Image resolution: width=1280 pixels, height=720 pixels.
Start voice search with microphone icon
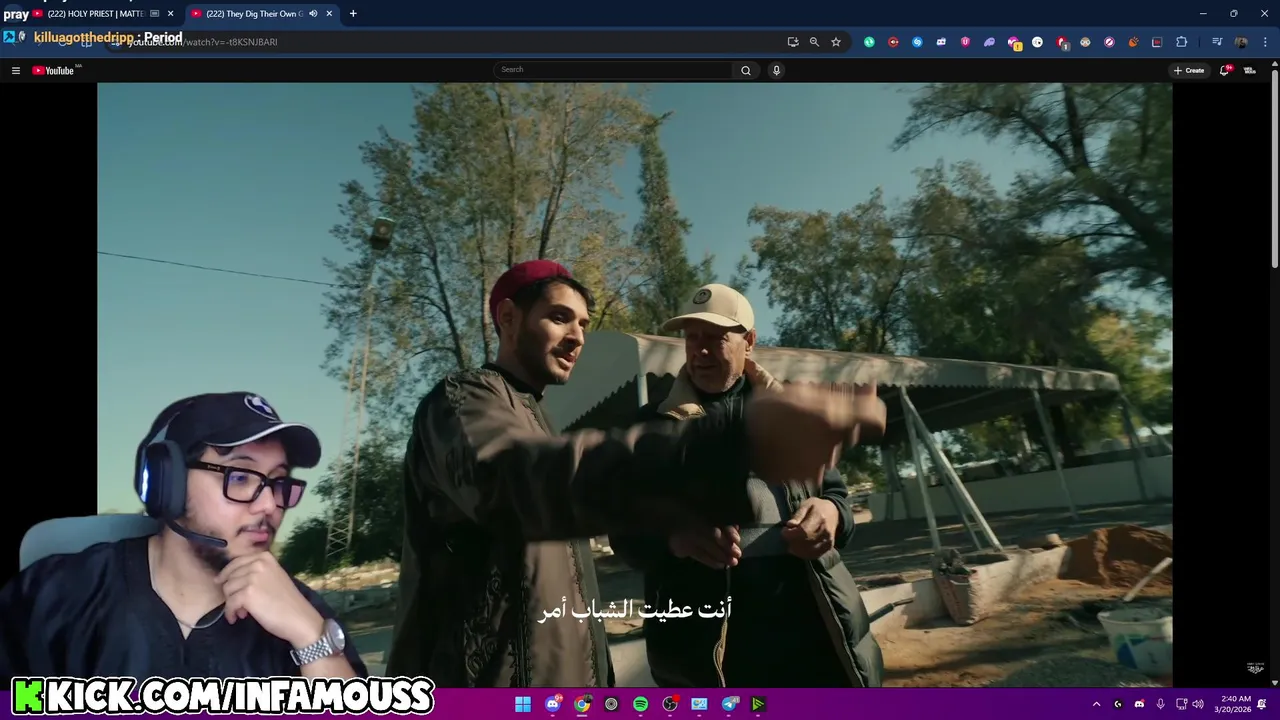click(776, 70)
